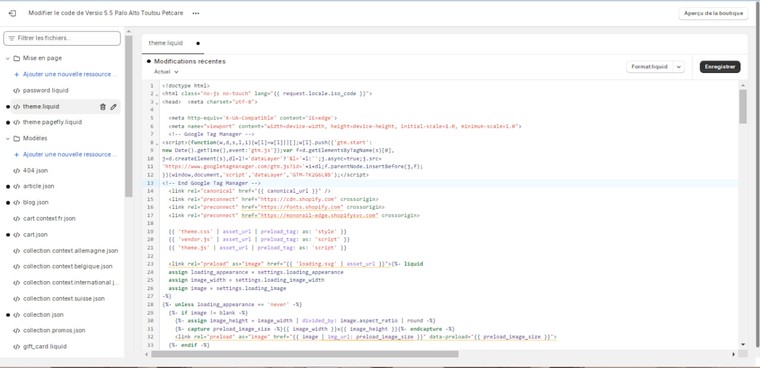Click the Filtrer les fichiers search field

62,38
